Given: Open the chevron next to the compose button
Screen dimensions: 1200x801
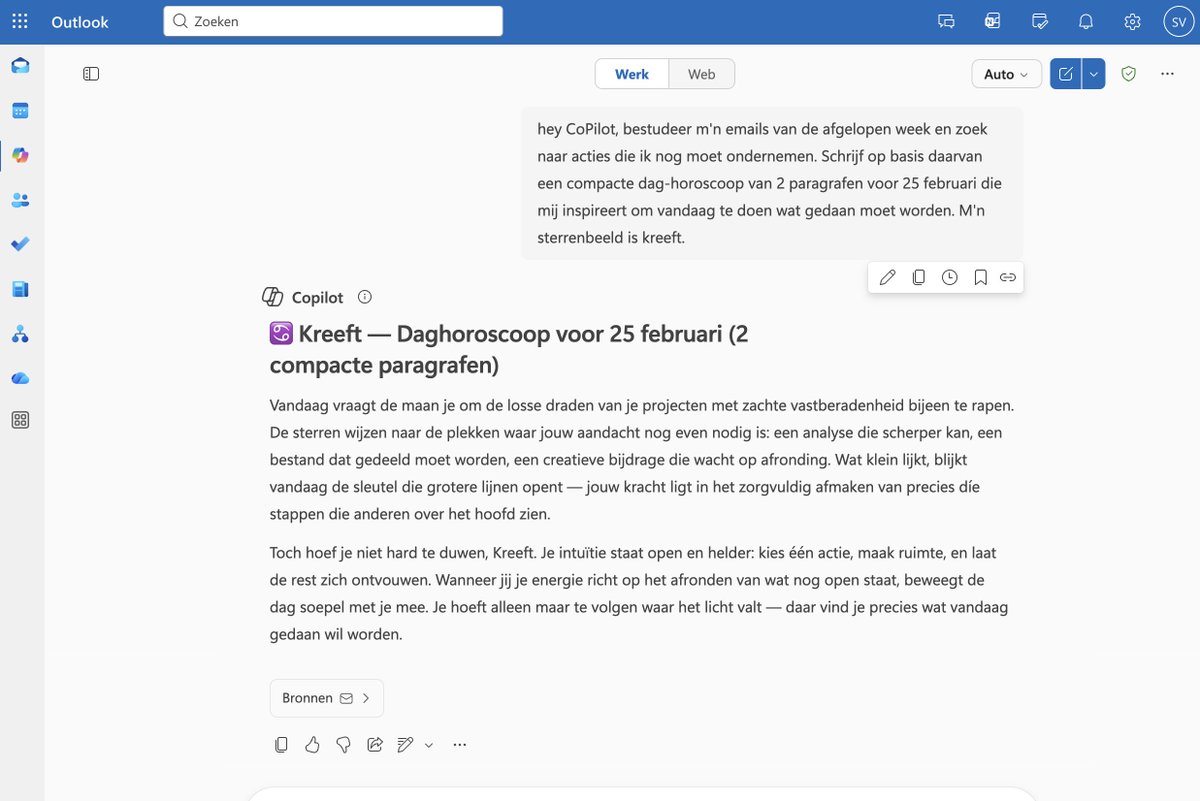Looking at the screenshot, I should tap(1092, 73).
